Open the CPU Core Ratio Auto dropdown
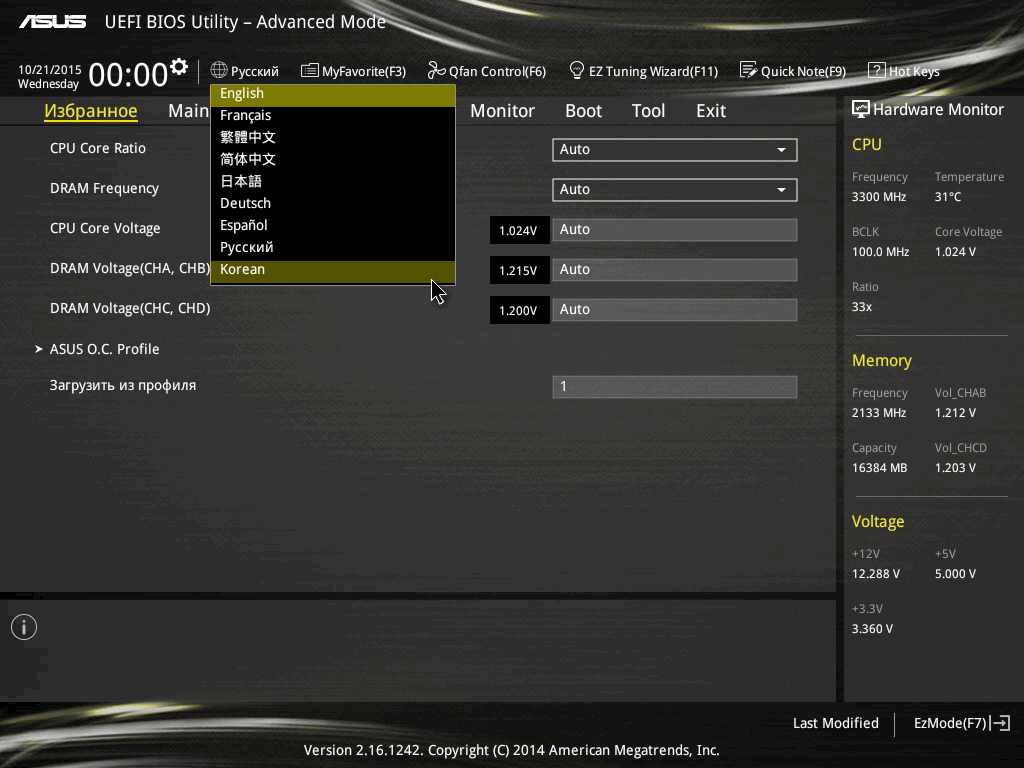 click(675, 150)
